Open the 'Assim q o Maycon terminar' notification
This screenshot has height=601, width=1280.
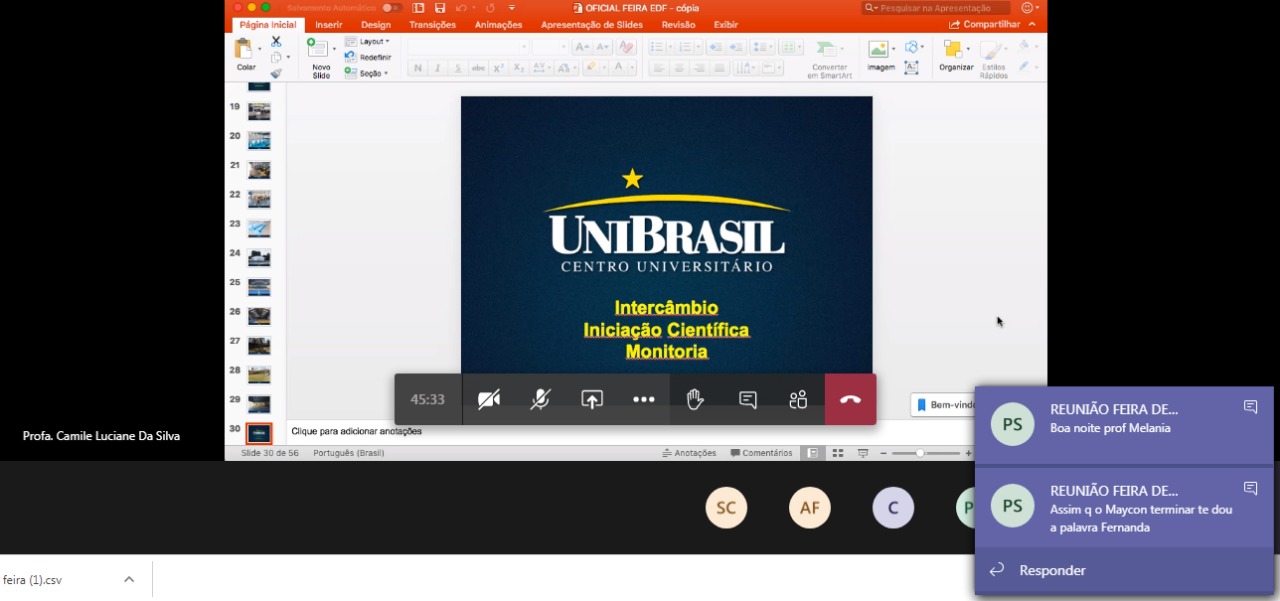click(1124, 507)
